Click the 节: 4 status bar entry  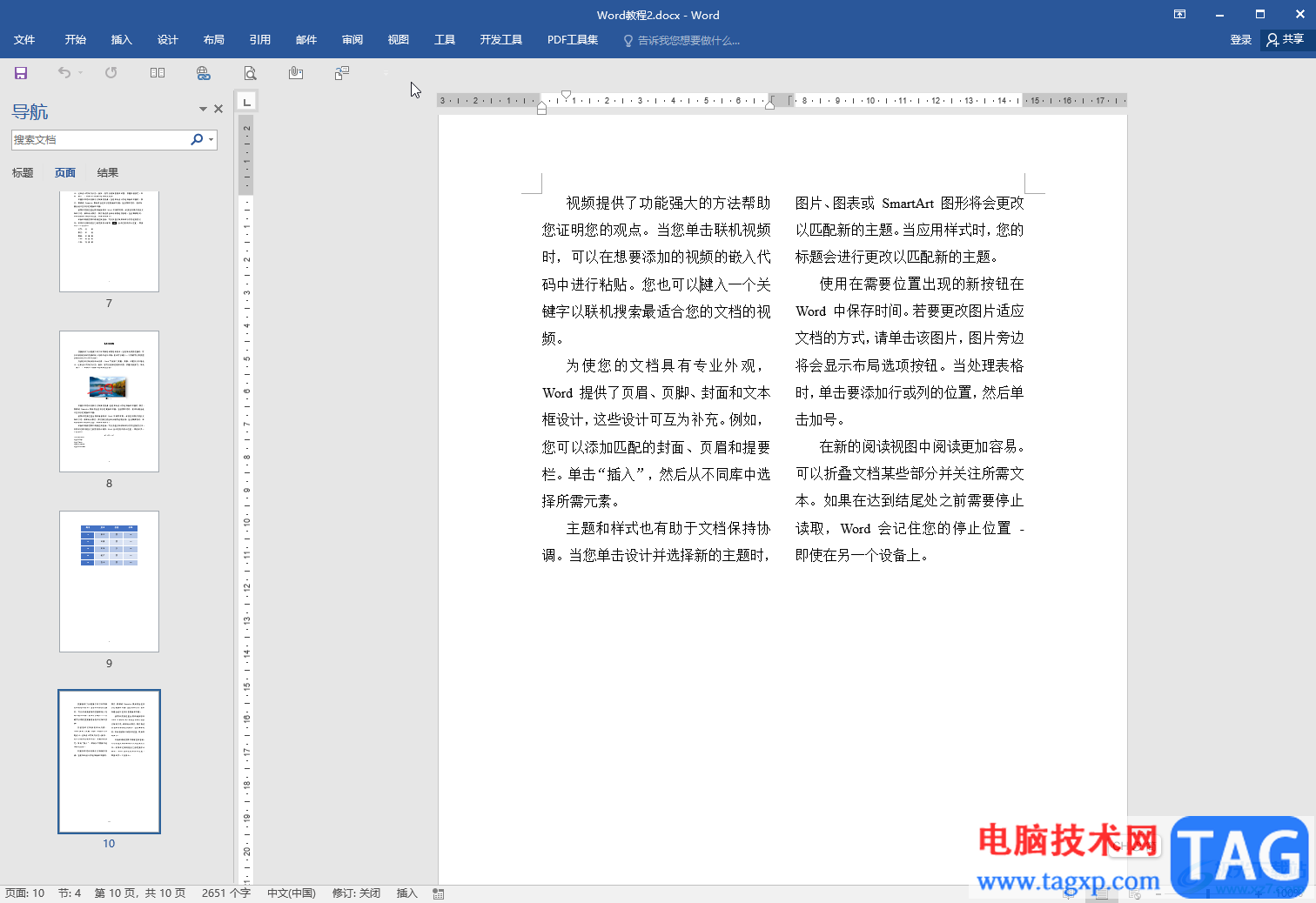[70, 893]
